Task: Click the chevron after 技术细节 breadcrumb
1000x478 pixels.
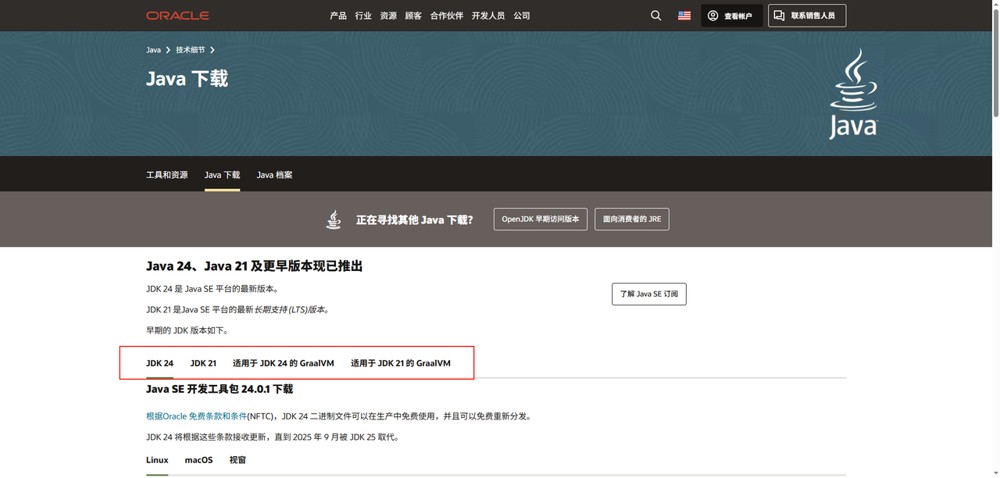Action: coord(212,50)
